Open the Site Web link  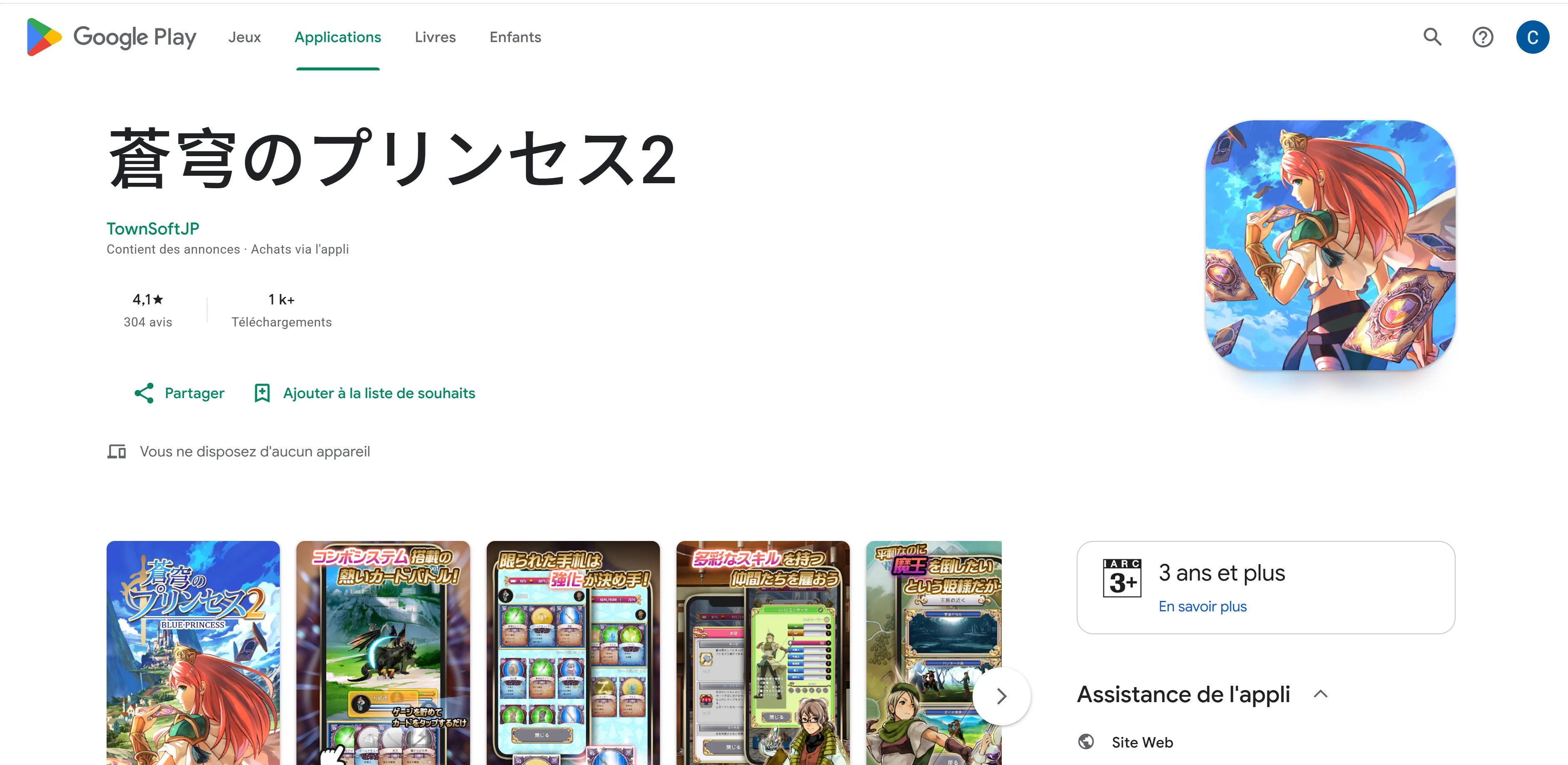point(1142,743)
